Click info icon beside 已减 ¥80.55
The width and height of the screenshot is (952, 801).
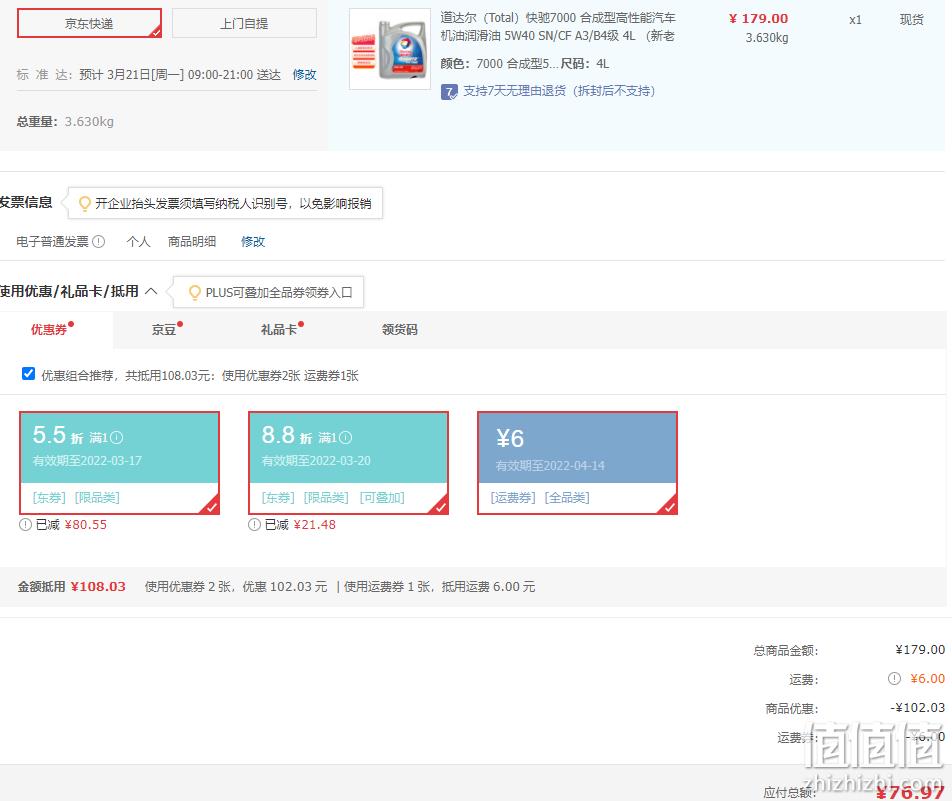coord(25,525)
